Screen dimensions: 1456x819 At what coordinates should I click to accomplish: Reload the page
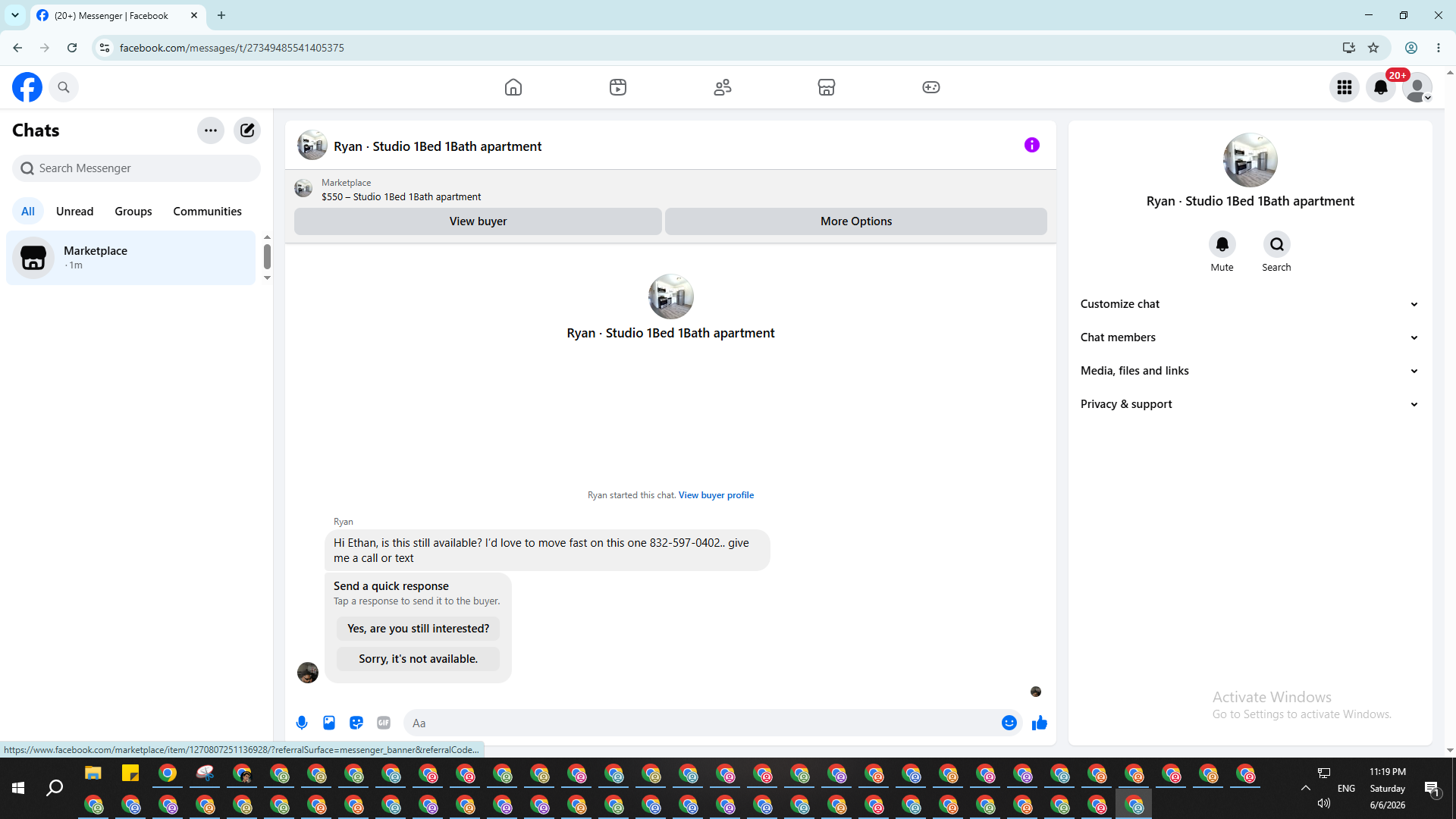72,48
